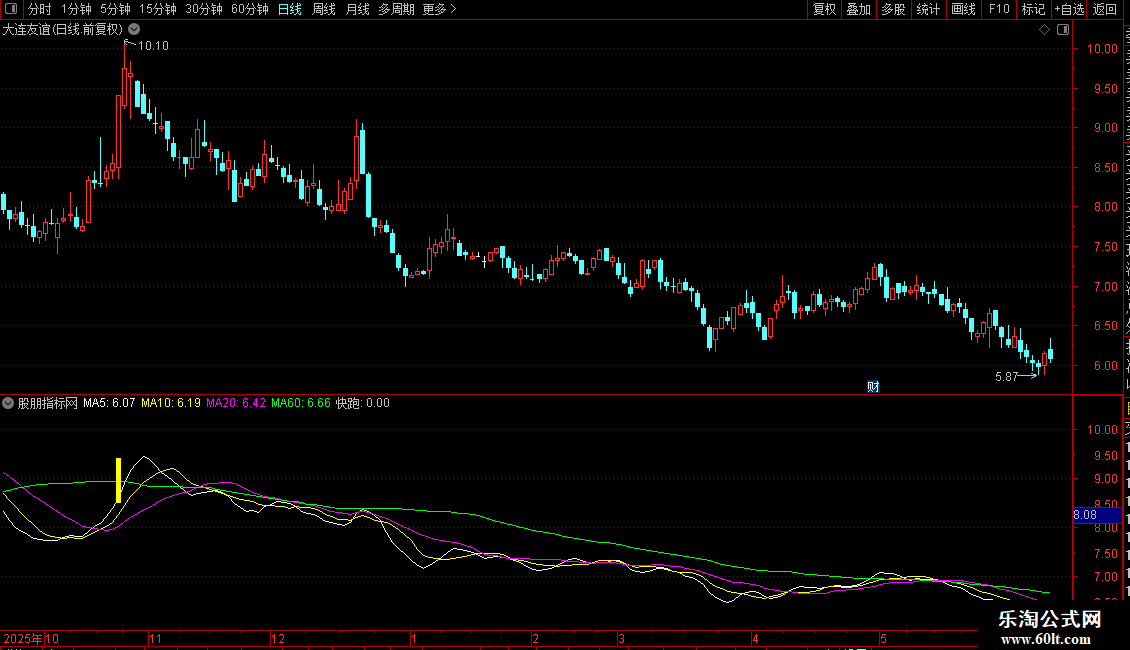Screen dimensions: 1130x650
Task: Click the 股朋指标网 indicator name
Action: pyautogui.click(x=48, y=404)
